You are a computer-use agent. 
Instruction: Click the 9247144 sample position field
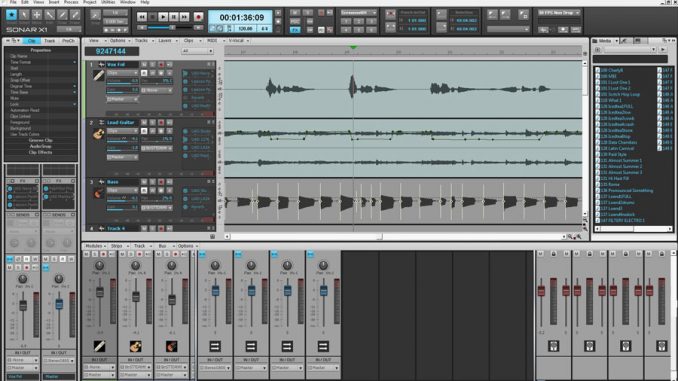tap(112, 51)
